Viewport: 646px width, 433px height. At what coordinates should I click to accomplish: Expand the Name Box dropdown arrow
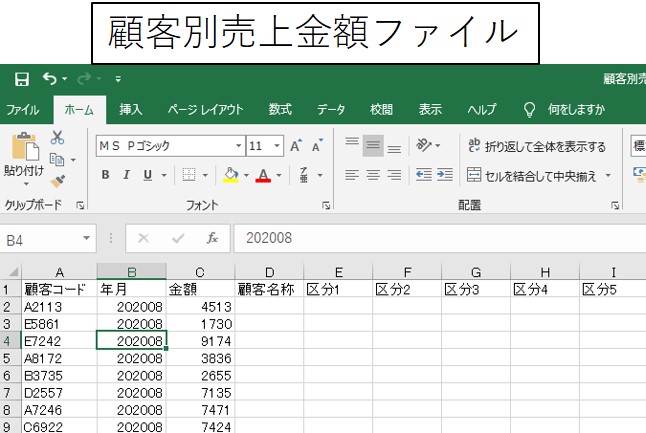pyautogui.click(x=87, y=239)
